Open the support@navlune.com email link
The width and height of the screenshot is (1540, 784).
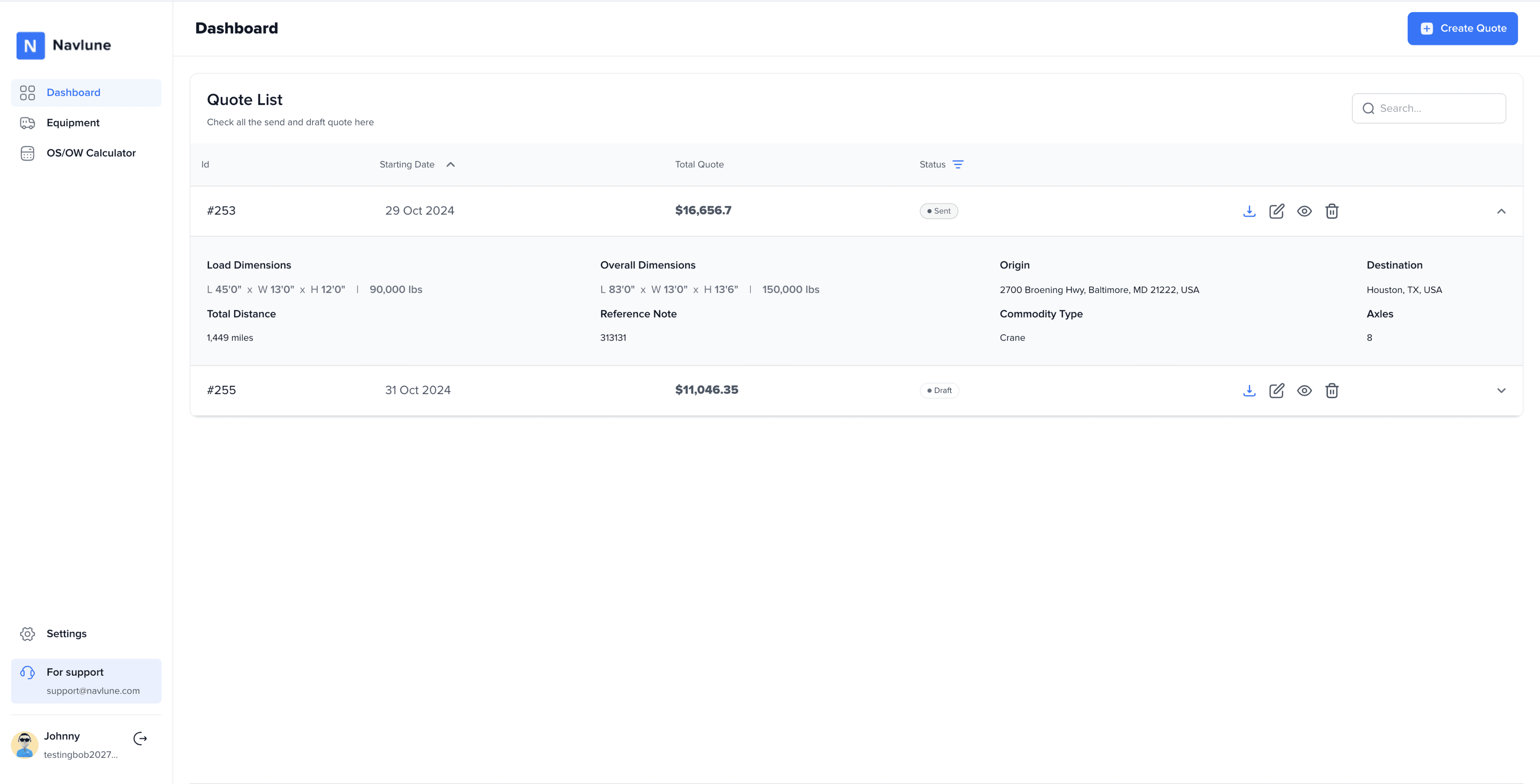pos(93,691)
